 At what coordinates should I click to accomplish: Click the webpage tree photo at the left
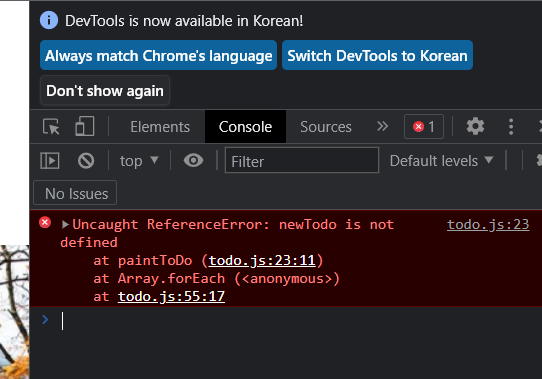click(x=15, y=312)
